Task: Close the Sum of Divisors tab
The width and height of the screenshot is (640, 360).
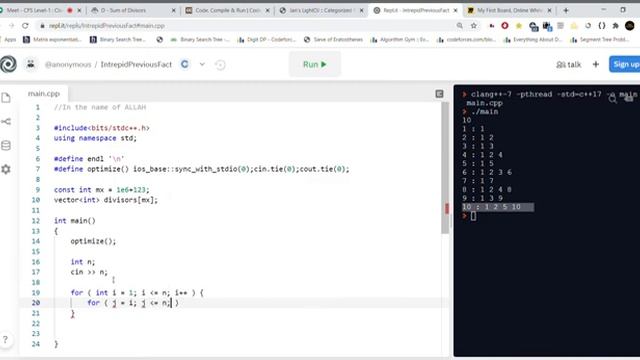Action: [173, 10]
